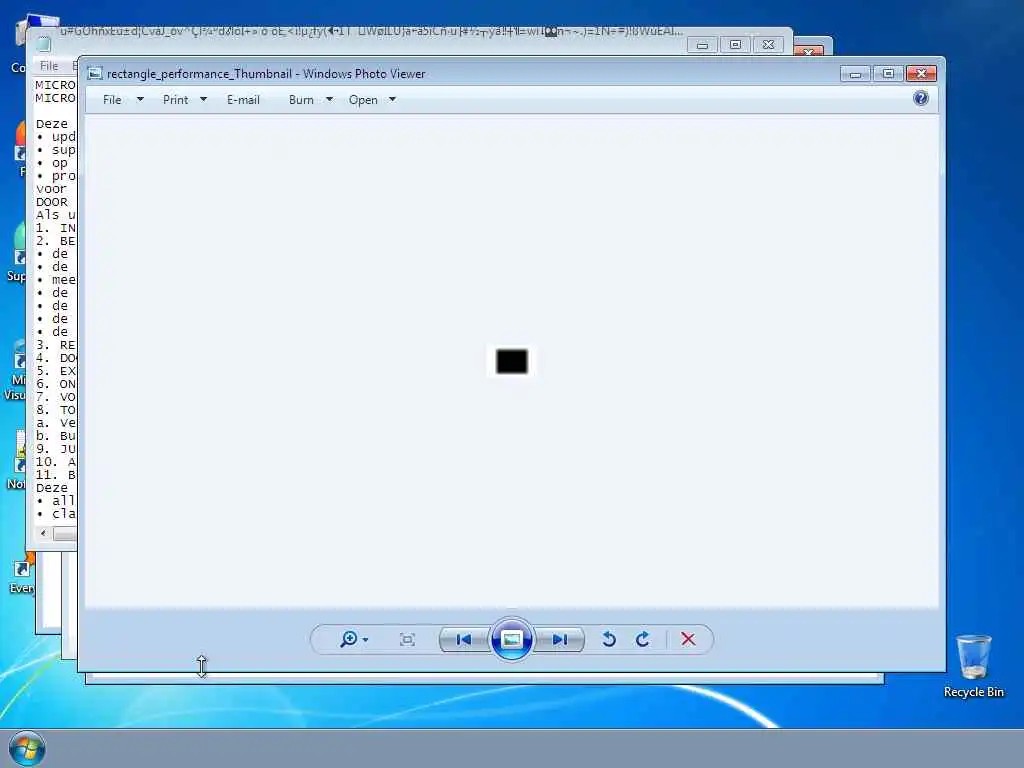The height and width of the screenshot is (768, 1024).
Task: Click 'DOOR' text in Notepad
Action: (x=52, y=202)
